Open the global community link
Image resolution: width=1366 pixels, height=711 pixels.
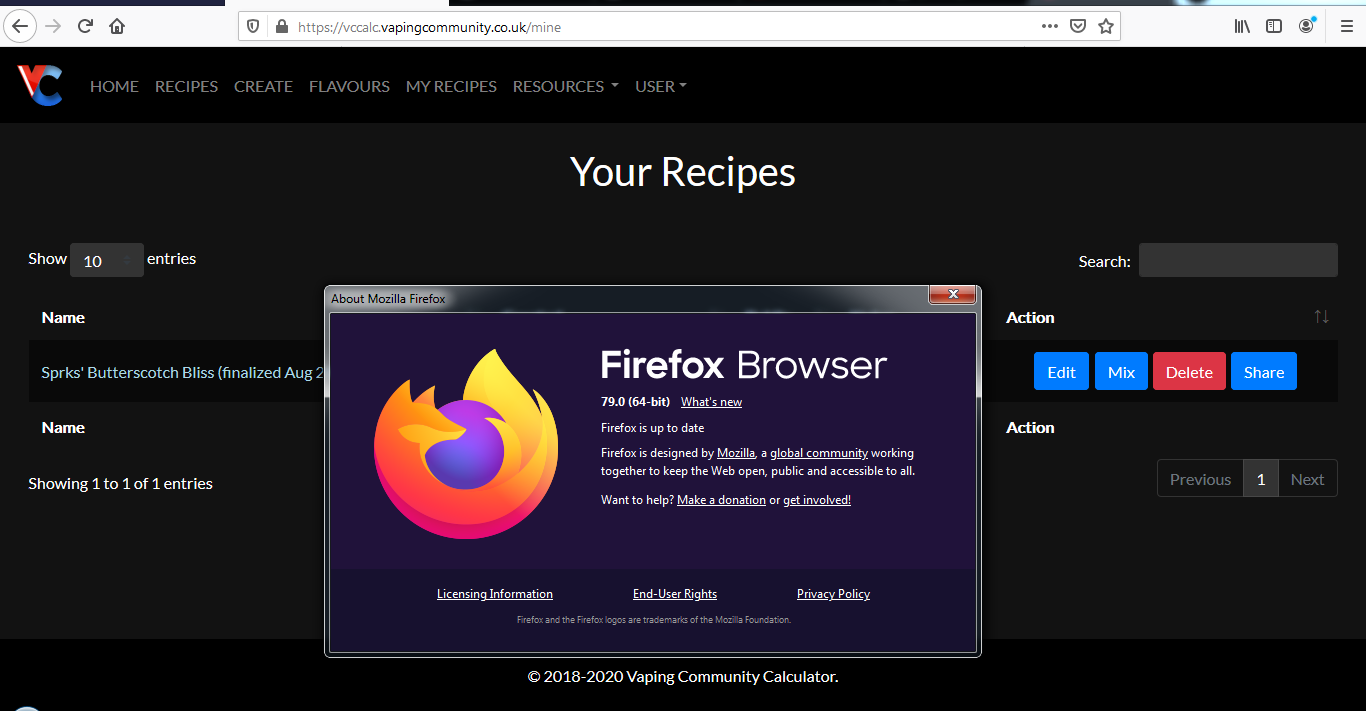(819, 453)
